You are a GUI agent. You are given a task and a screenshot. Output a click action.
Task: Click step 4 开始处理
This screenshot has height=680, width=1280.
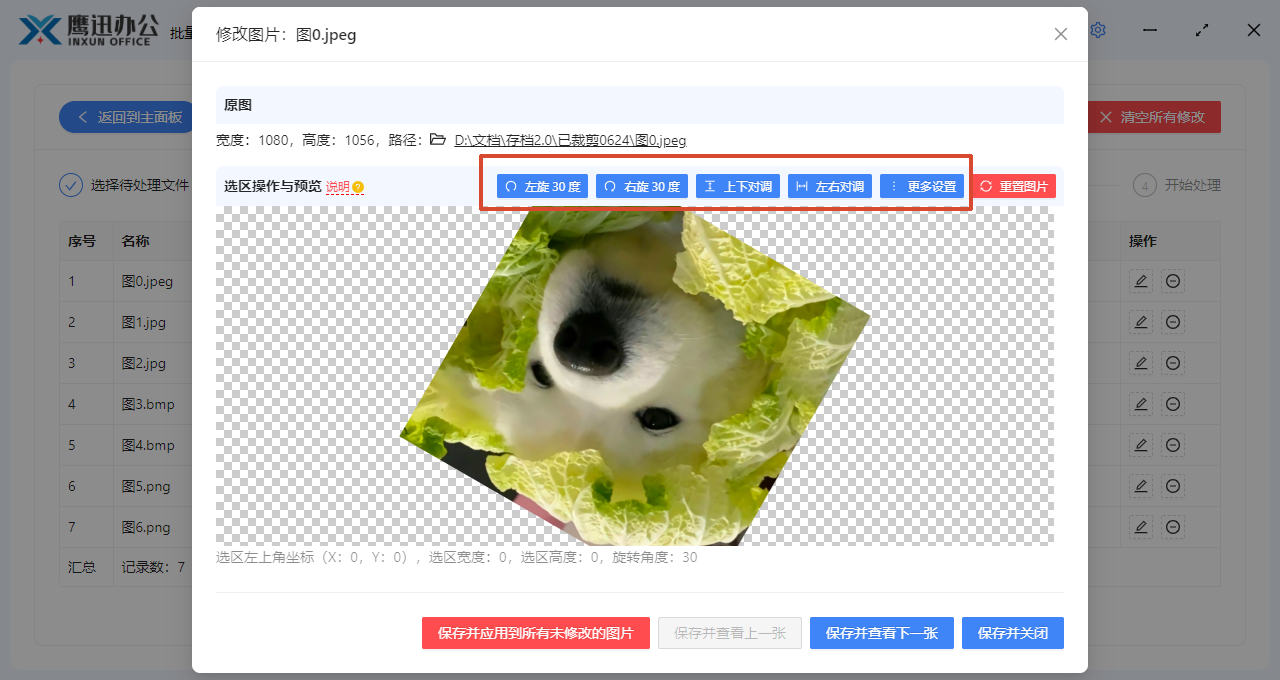click(1177, 185)
